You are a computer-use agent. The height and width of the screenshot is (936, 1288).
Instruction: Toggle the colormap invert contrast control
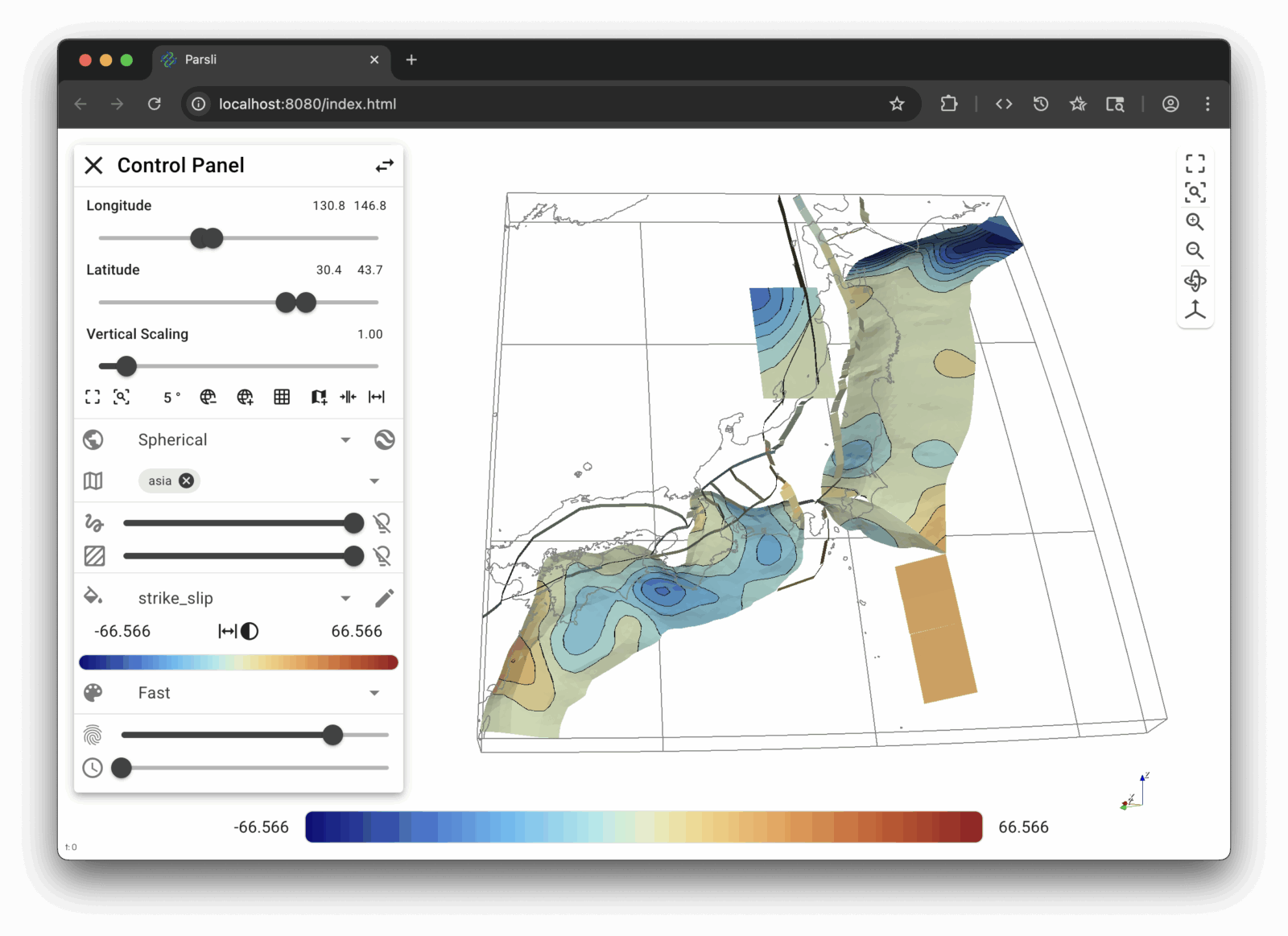[x=250, y=631]
